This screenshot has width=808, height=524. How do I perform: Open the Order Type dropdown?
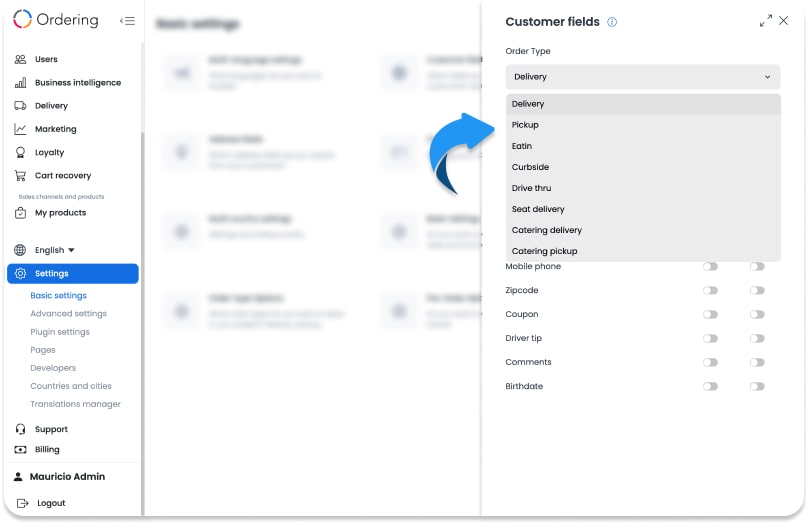click(643, 77)
